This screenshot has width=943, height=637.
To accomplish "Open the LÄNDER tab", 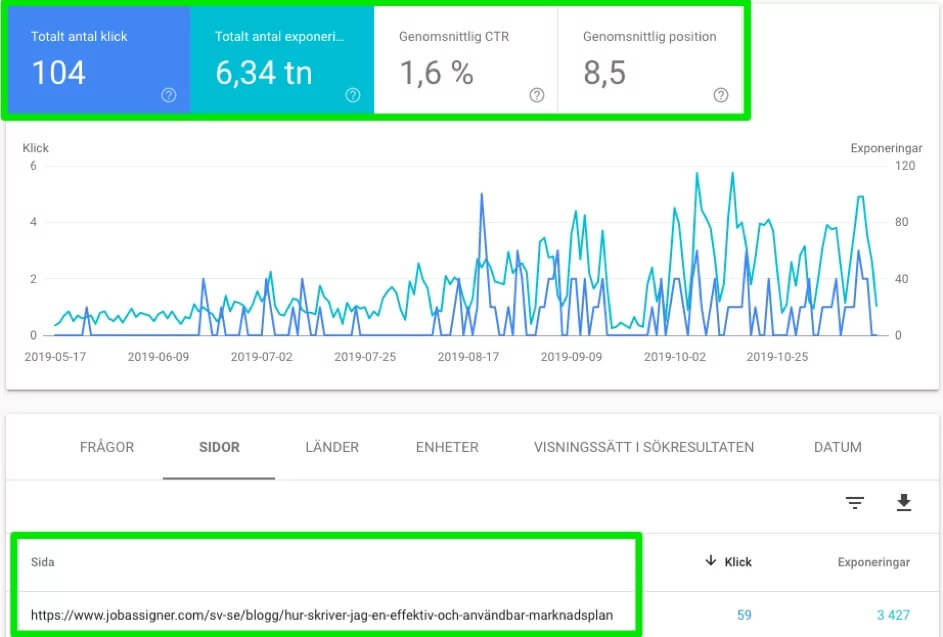I will 331,447.
